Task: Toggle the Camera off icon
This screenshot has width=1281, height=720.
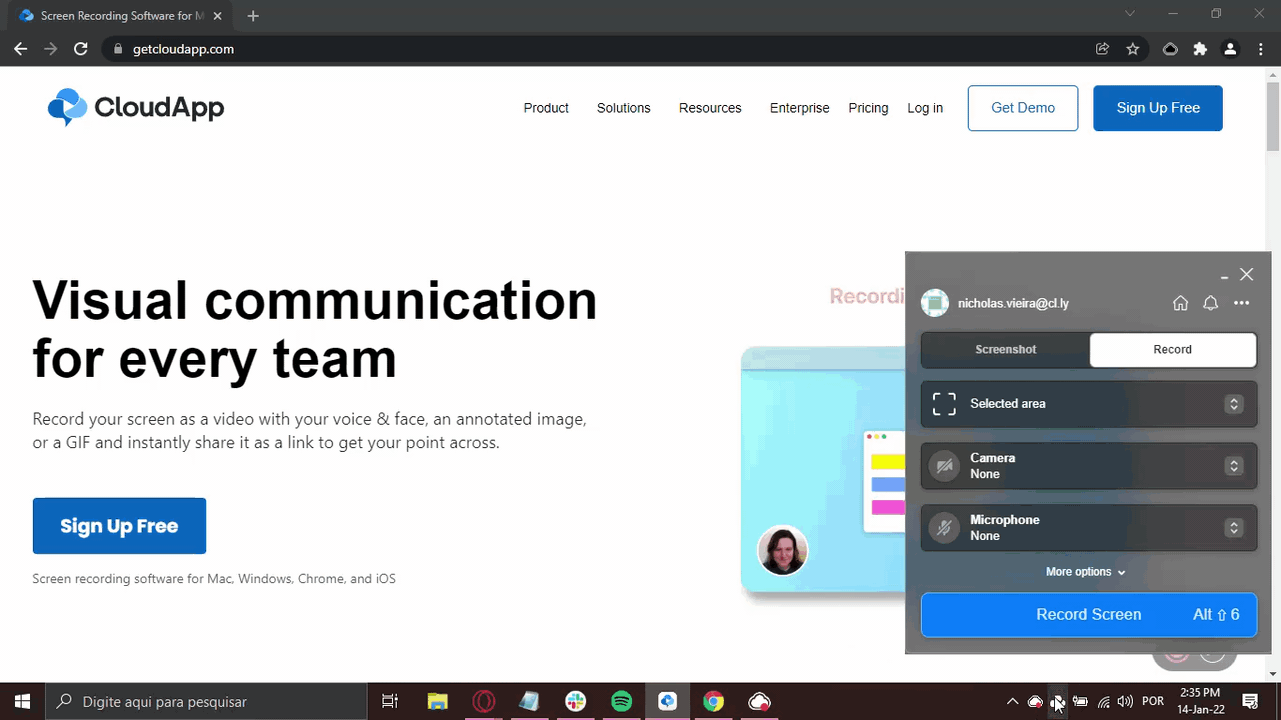Action: pos(944,466)
